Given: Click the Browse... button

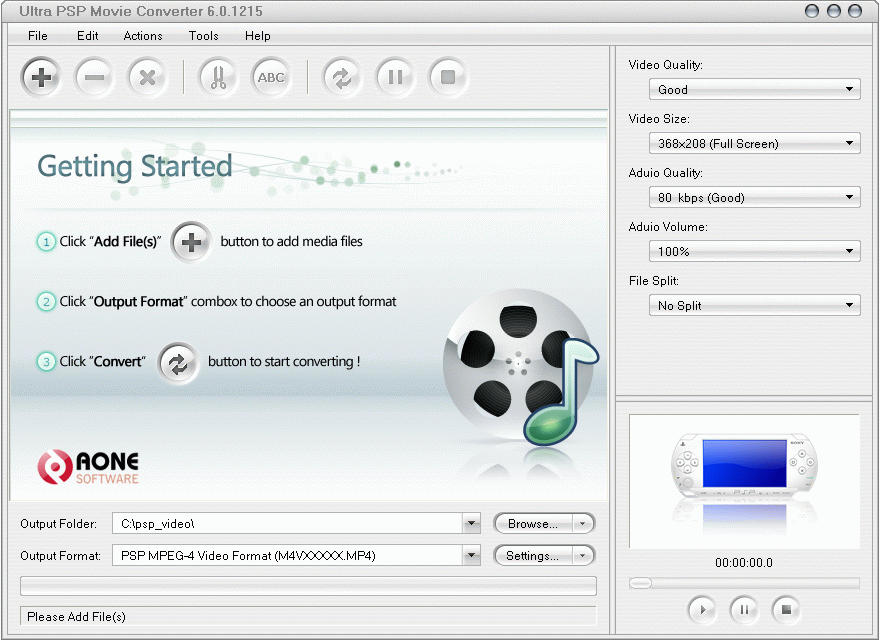Looking at the screenshot, I should coord(533,523).
